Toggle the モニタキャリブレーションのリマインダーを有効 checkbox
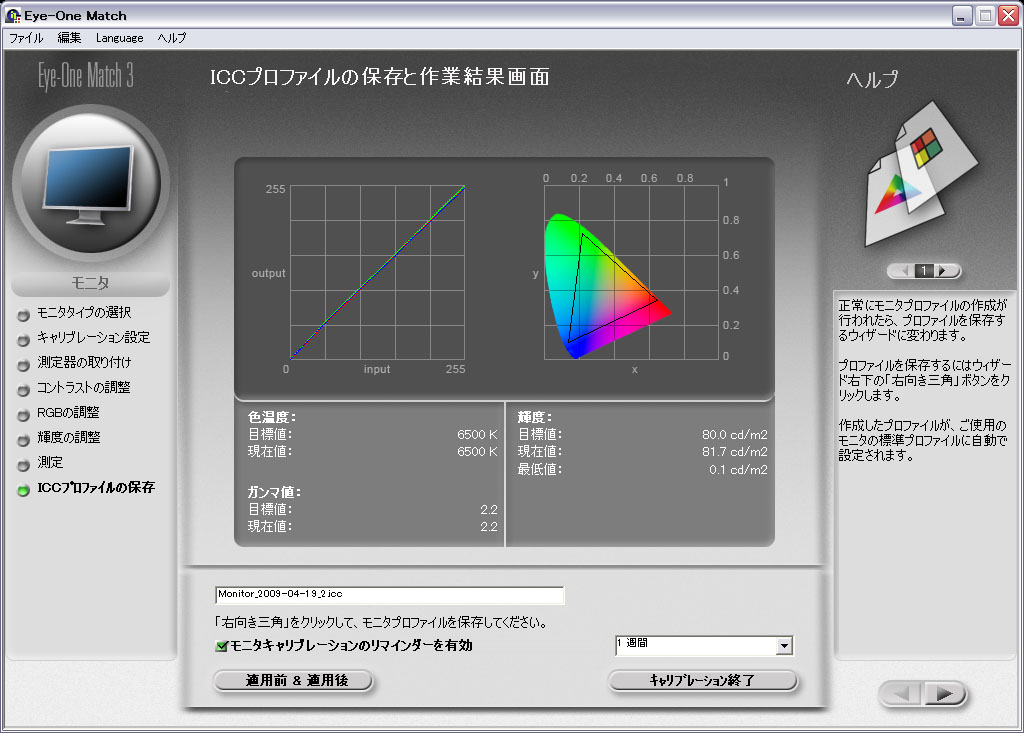Viewport: 1024px width, 733px height. click(222, 646)
